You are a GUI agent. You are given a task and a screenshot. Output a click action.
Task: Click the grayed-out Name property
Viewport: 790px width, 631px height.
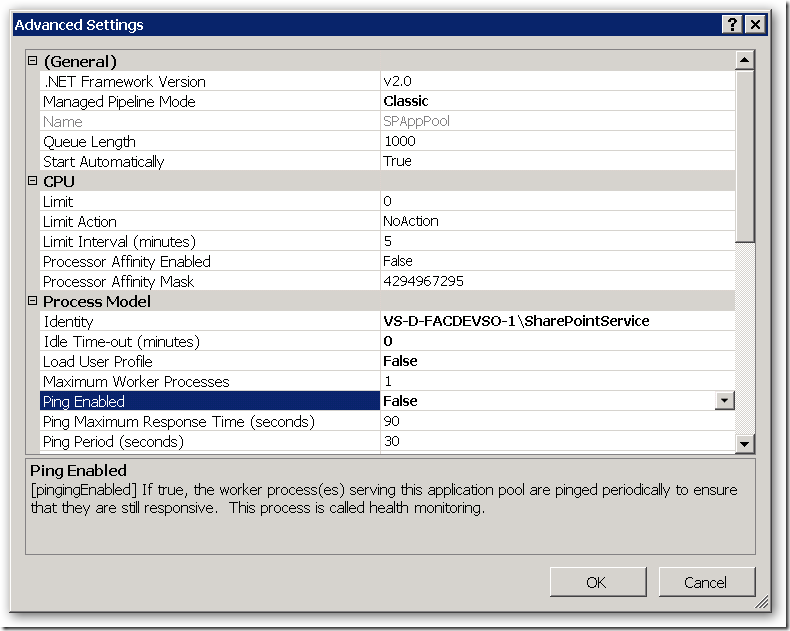tap(210, 121)
